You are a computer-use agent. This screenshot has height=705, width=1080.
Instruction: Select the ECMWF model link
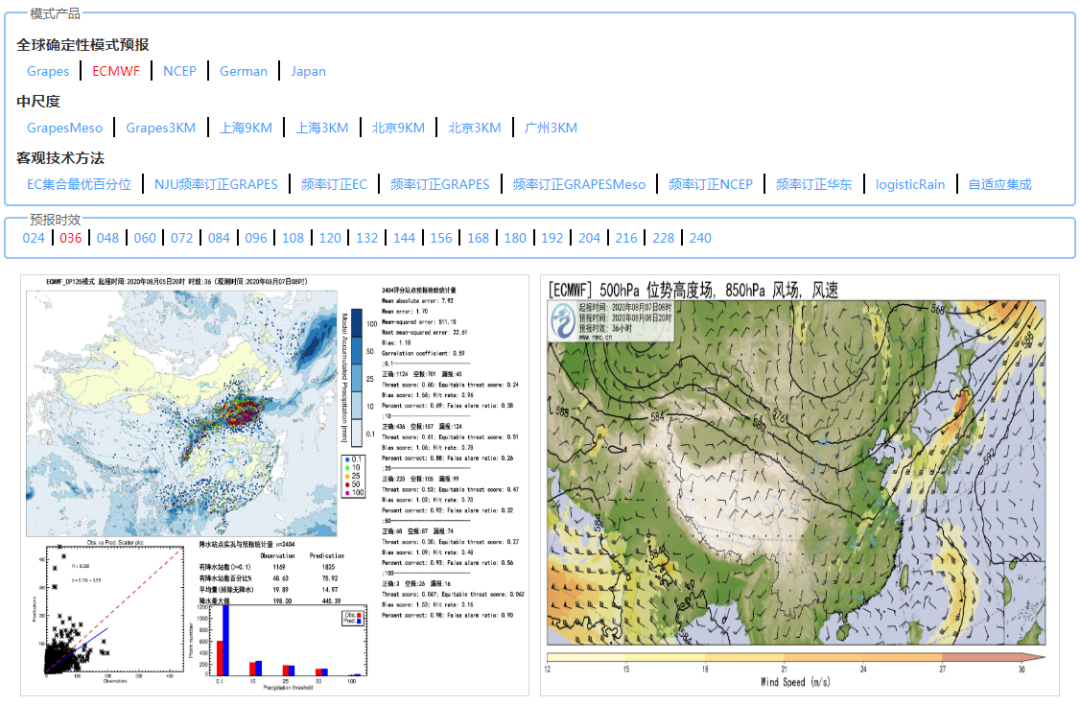[116, 71]
